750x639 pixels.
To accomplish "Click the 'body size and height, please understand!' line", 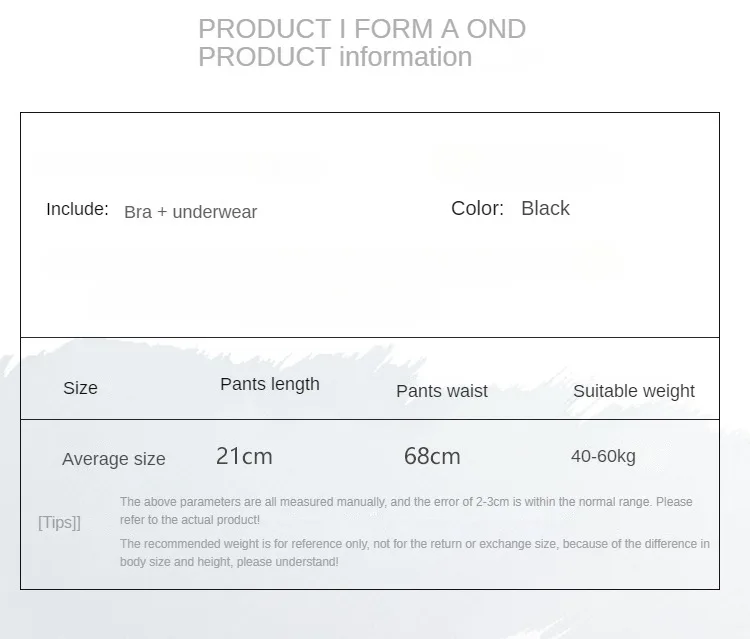I will (x=229, y=562).
